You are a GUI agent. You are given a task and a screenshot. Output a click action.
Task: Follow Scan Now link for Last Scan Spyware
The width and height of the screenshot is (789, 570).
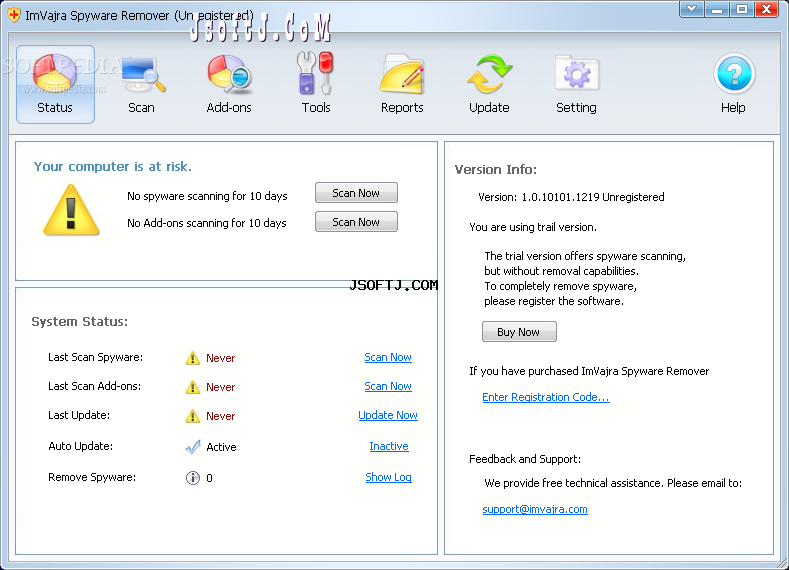[x=388, y=357]
